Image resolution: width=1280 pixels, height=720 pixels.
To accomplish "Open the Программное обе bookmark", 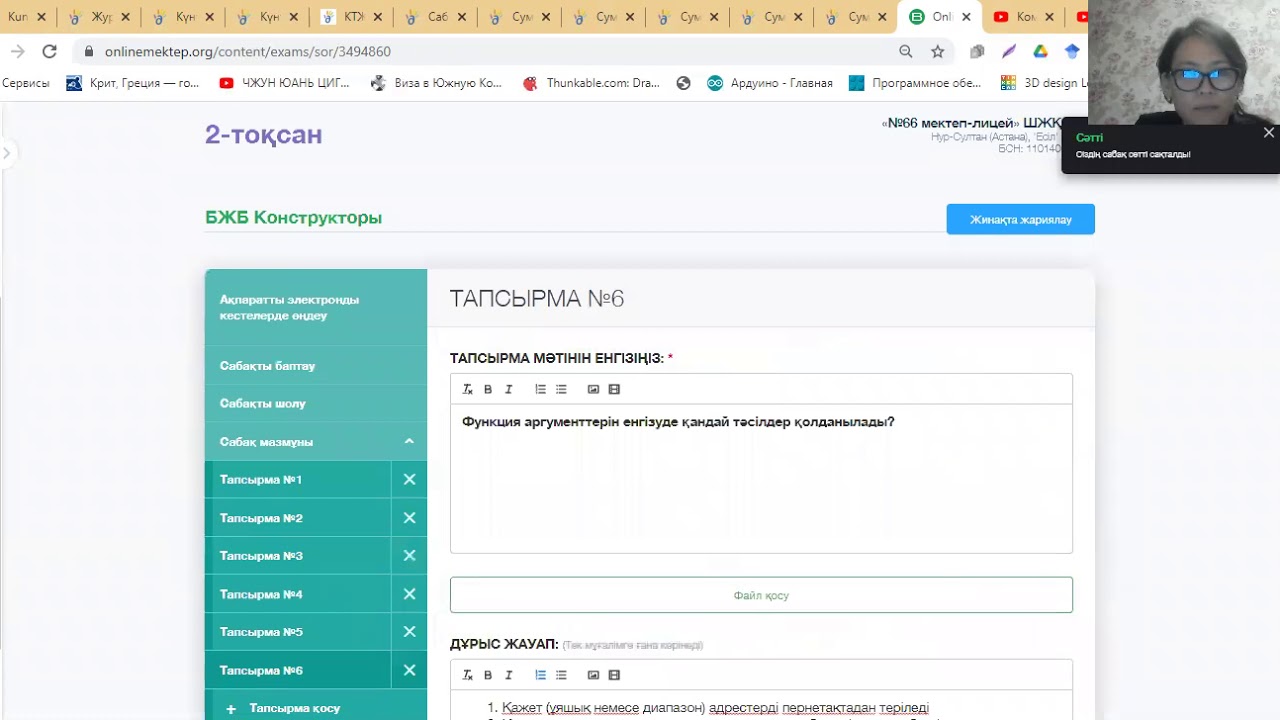I will (x=916, y=83).
